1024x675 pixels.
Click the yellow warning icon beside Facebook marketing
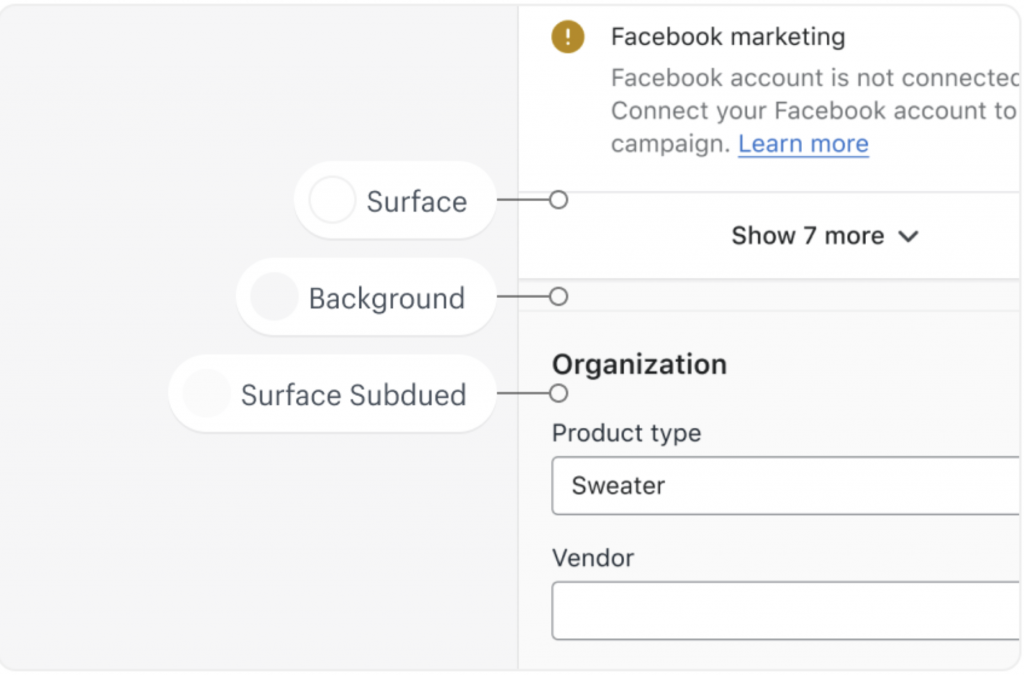click(x=568, y=38)
